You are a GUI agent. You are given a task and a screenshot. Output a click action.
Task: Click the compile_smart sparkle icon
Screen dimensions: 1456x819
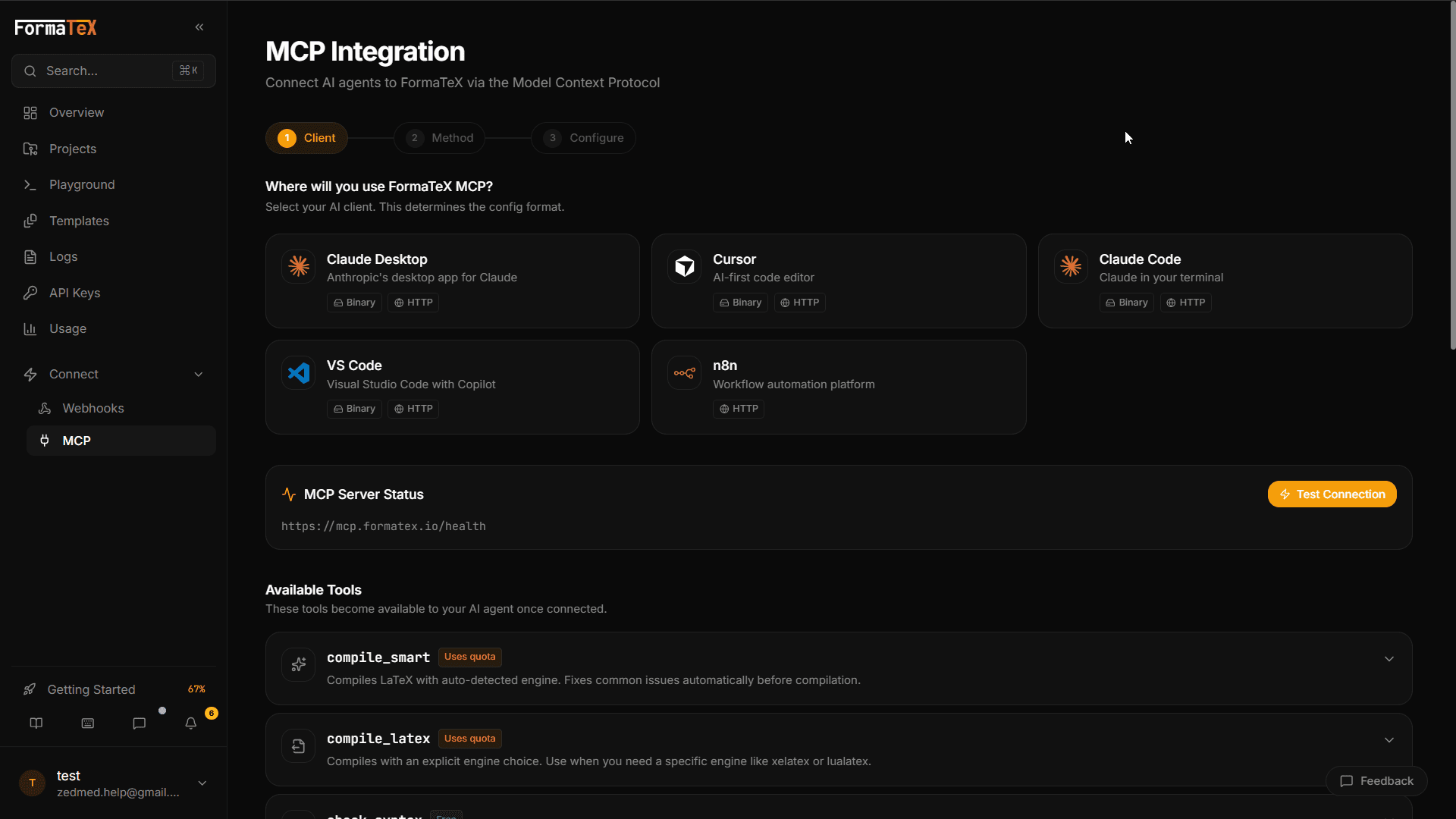coord(298,664)
